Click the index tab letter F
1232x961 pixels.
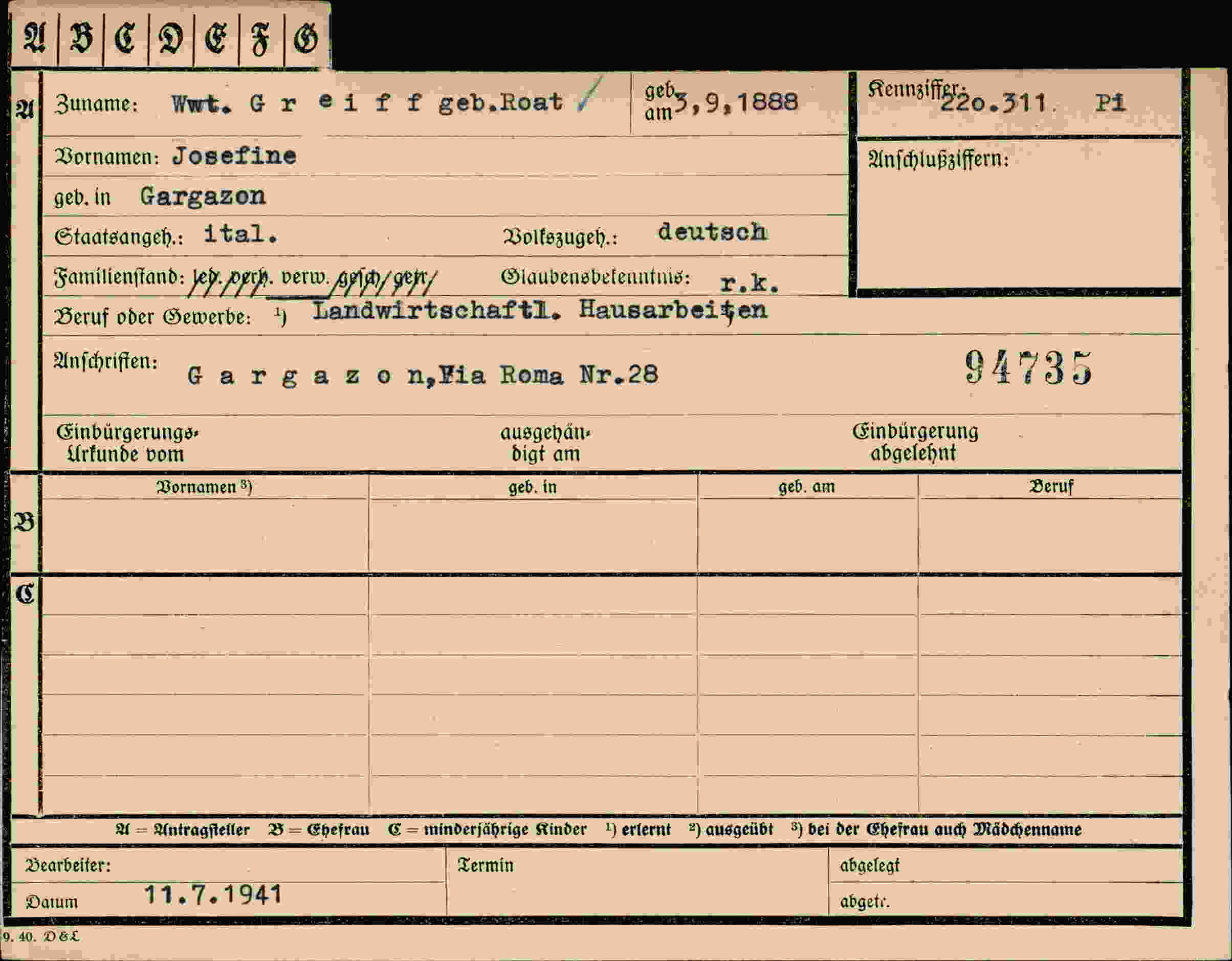pos(260,40)
